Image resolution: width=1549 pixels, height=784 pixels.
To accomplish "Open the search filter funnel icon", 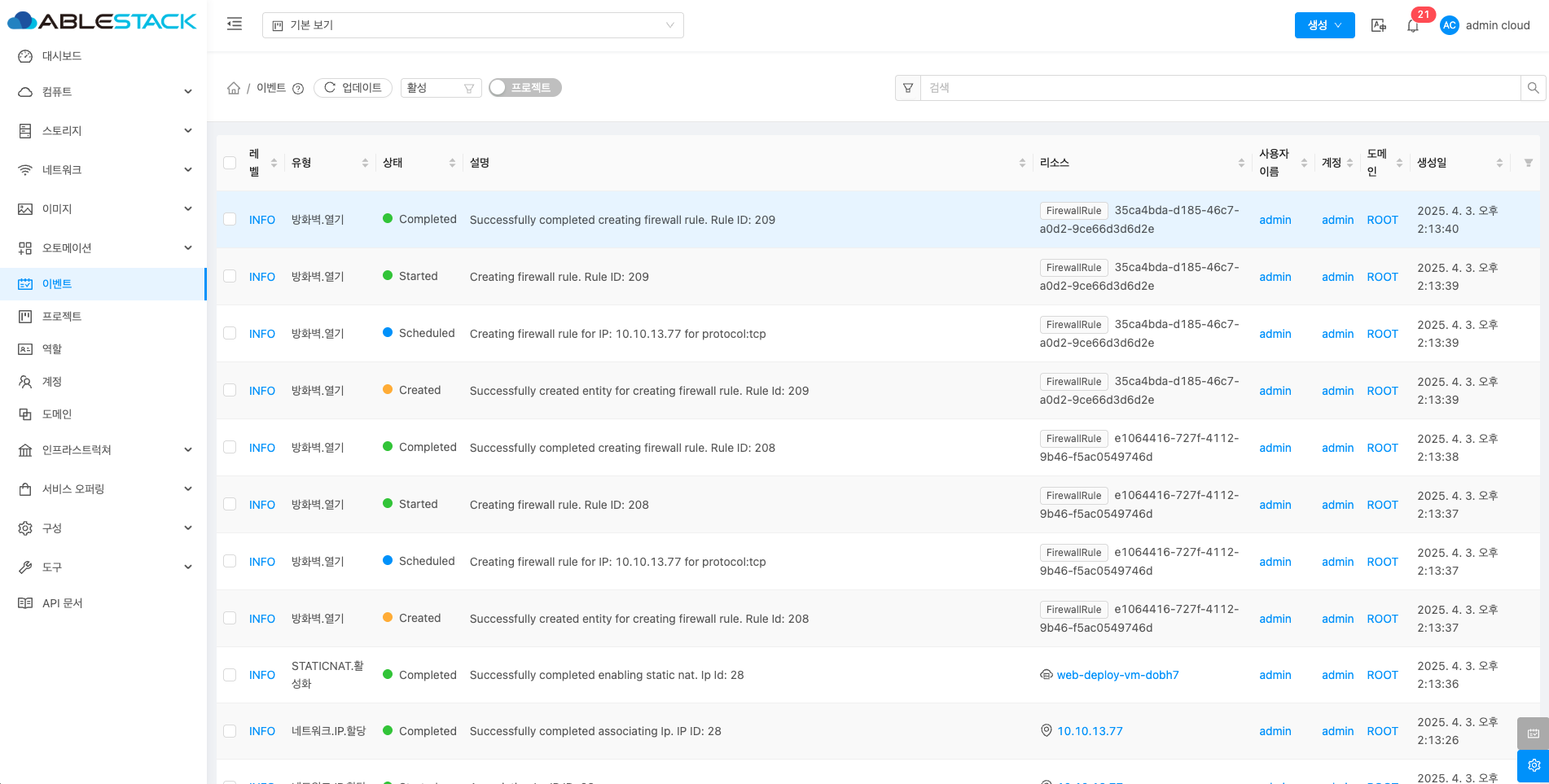I will point(908,88).
